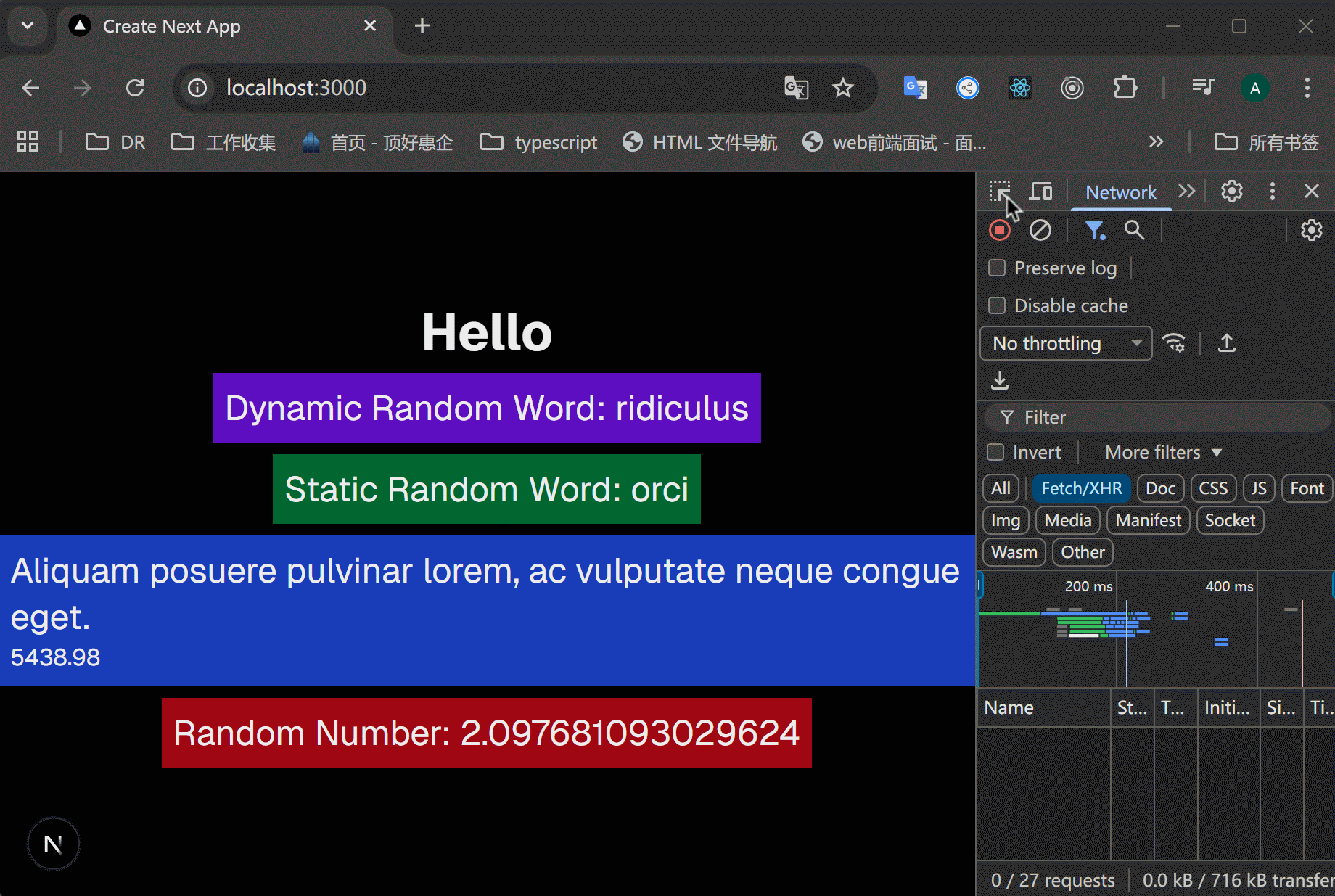1335x896 pixels.
Task: Filter requests by CSS type
Action: coord(1212,489)
